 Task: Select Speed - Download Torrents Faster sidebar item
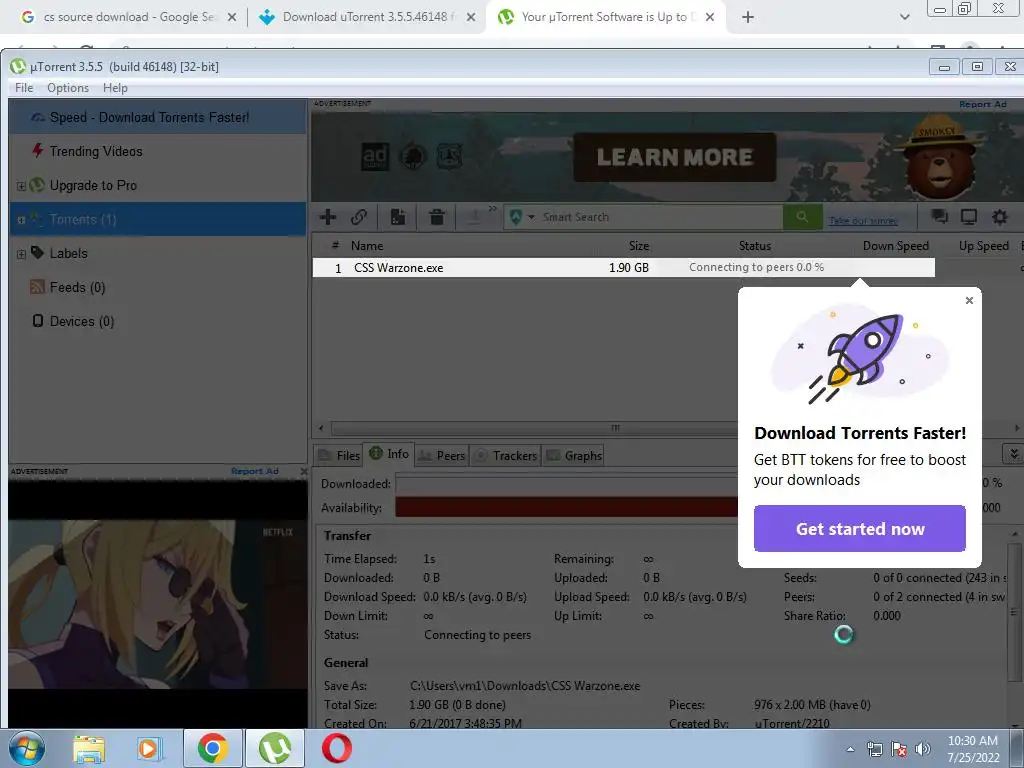(x=157, y=118)
